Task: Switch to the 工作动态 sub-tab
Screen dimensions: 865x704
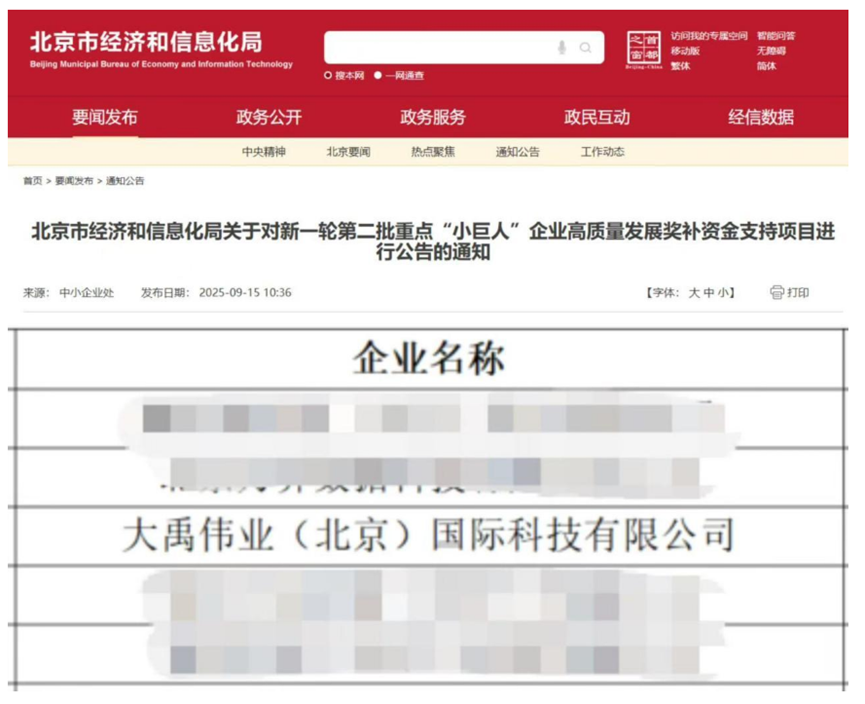Action: (602, 152)
